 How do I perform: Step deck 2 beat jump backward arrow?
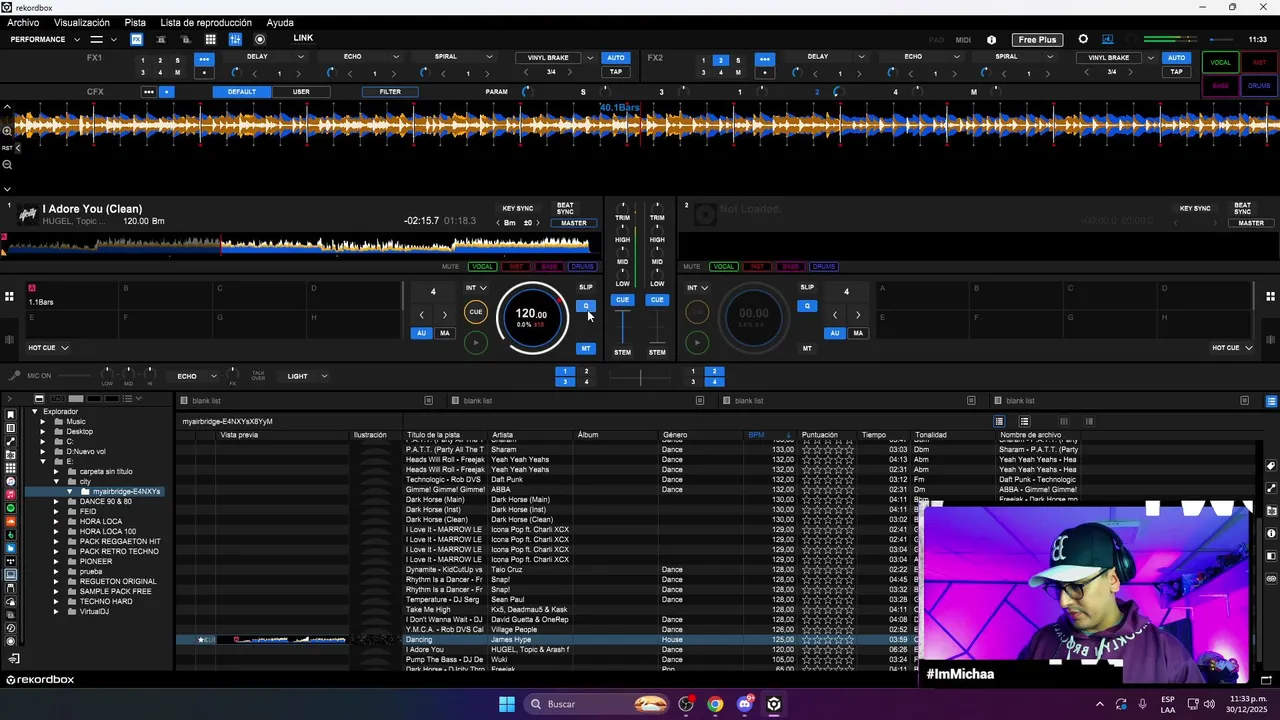pyautogui.click(x=835, y=315)
